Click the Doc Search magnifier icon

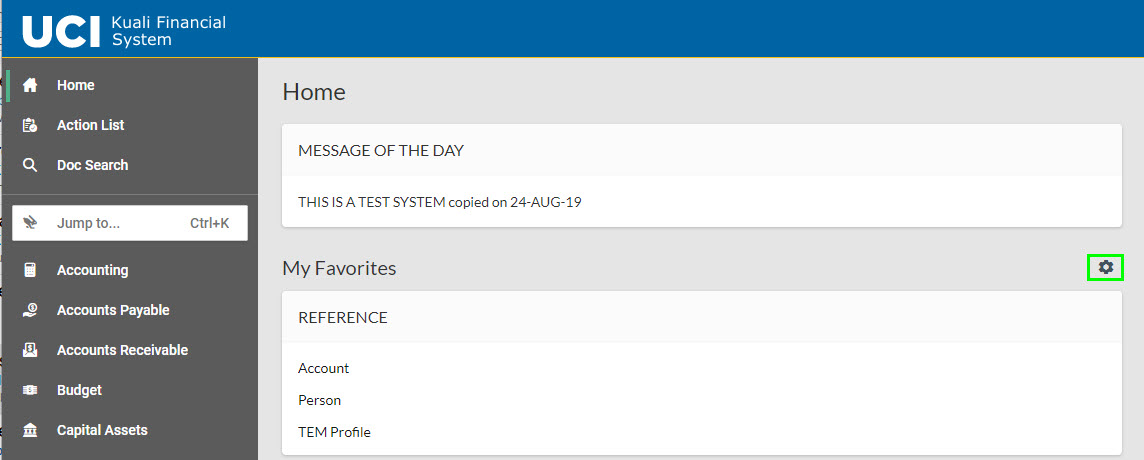click(30, 166)
